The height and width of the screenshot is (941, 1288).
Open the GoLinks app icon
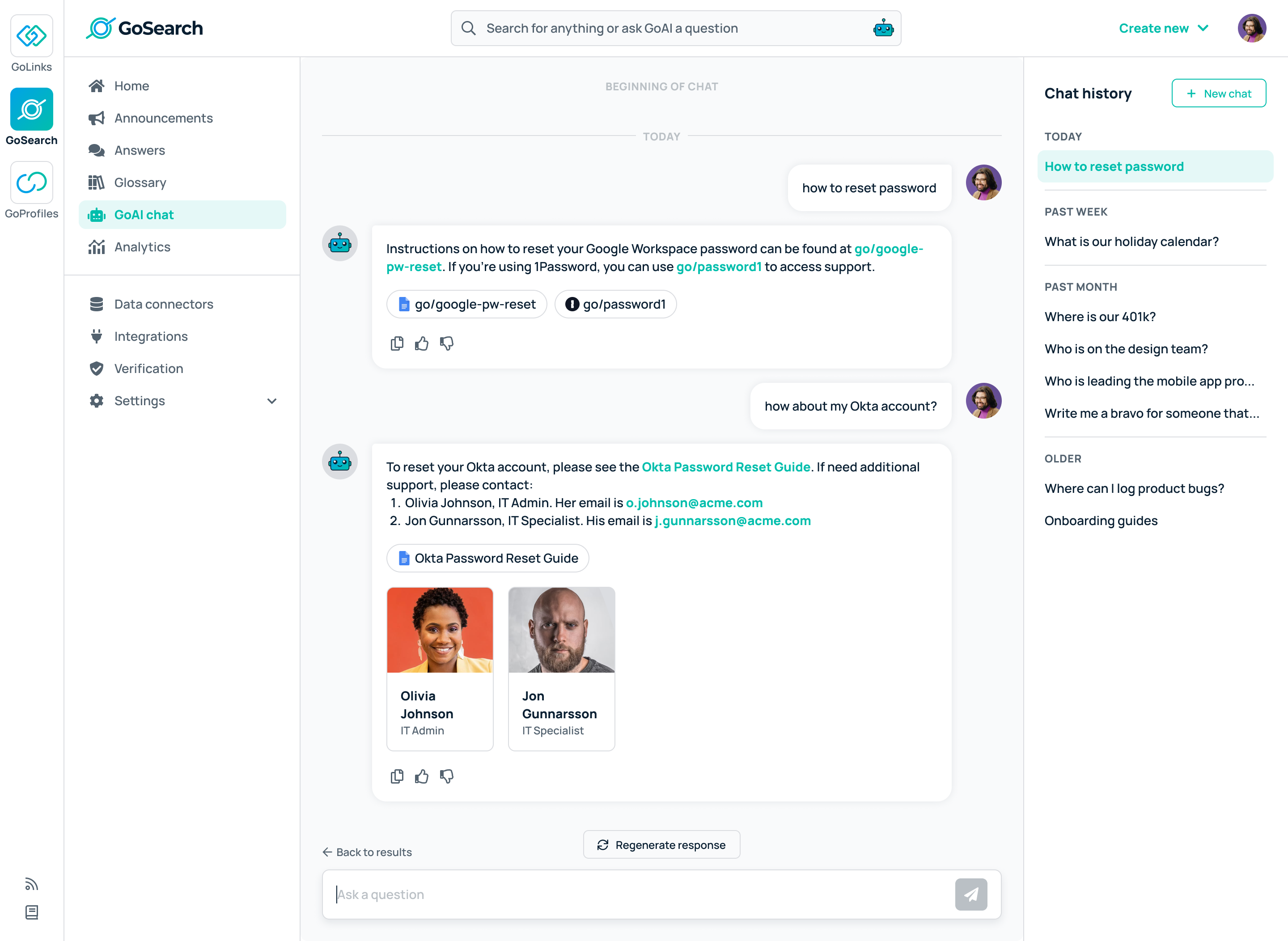(31, 36)
